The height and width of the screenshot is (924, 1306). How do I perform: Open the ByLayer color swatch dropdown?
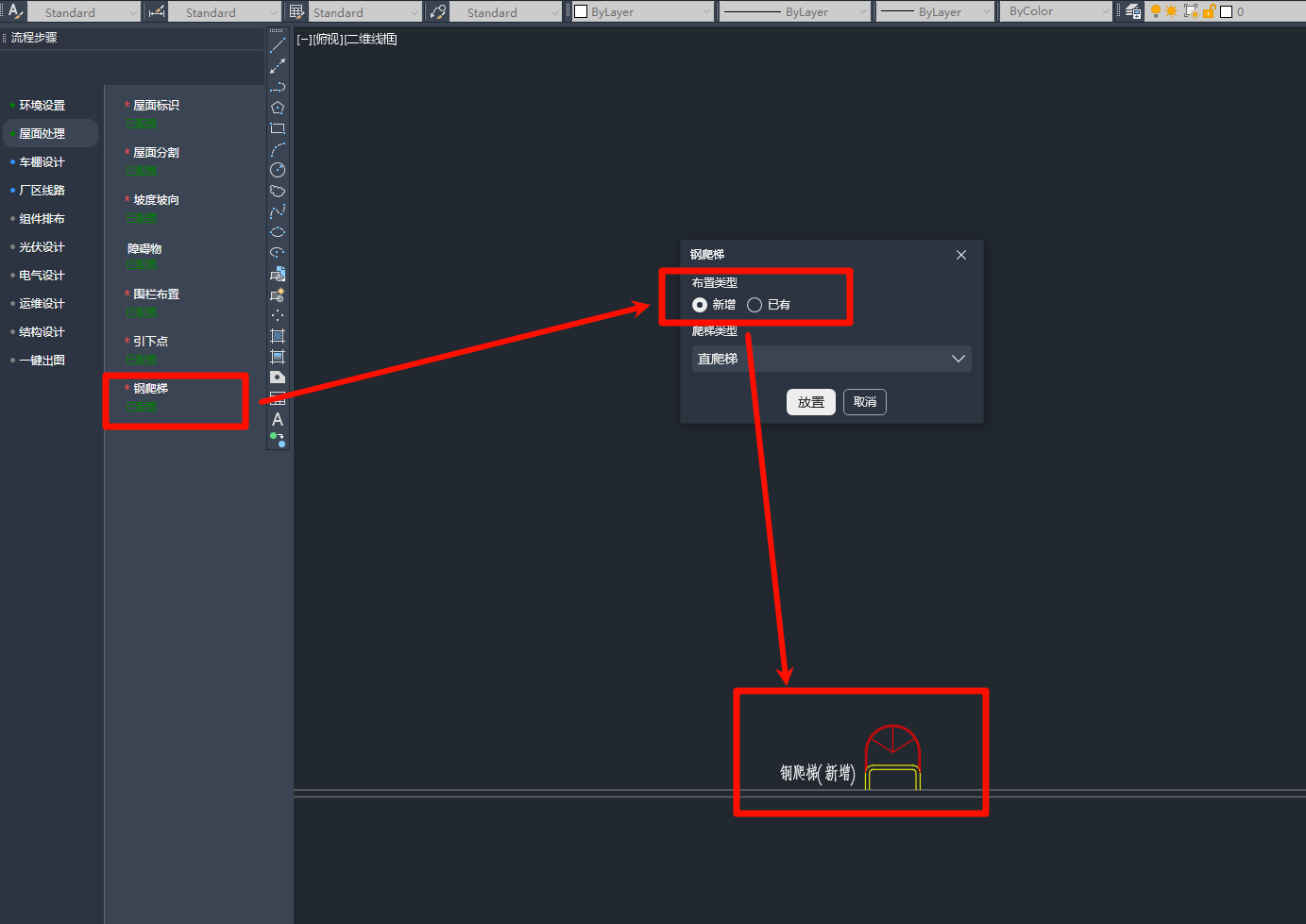point(642,12)
